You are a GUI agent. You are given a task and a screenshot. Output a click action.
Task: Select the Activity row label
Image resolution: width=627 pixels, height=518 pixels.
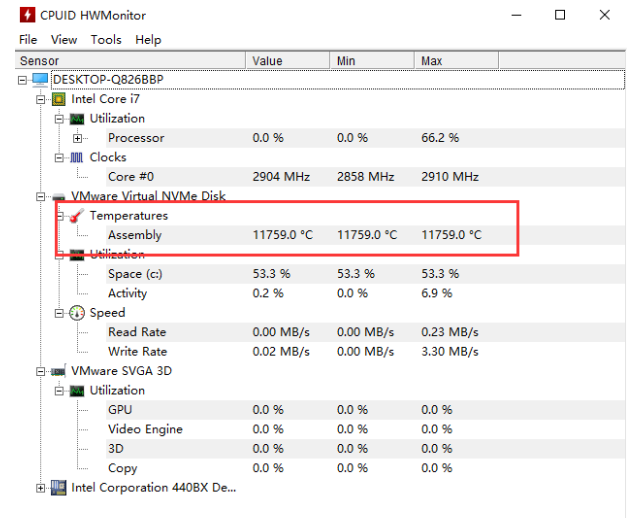pos(128,293)
